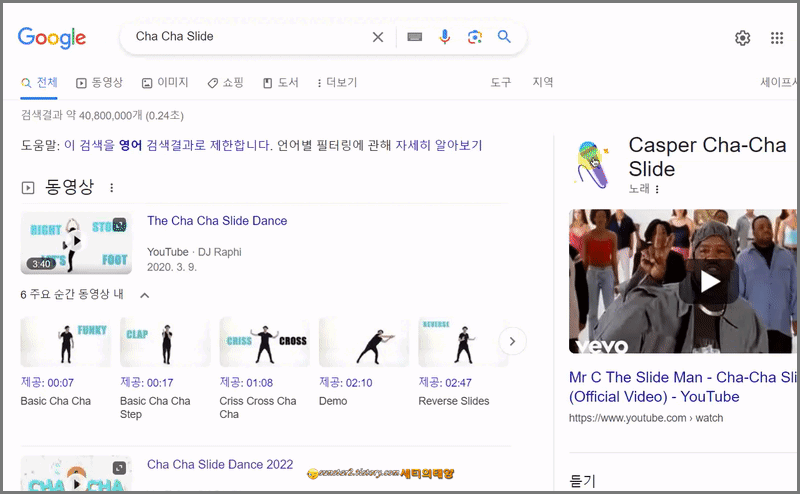Open Google Lens image search icon
800x494 pixels.
474,37
